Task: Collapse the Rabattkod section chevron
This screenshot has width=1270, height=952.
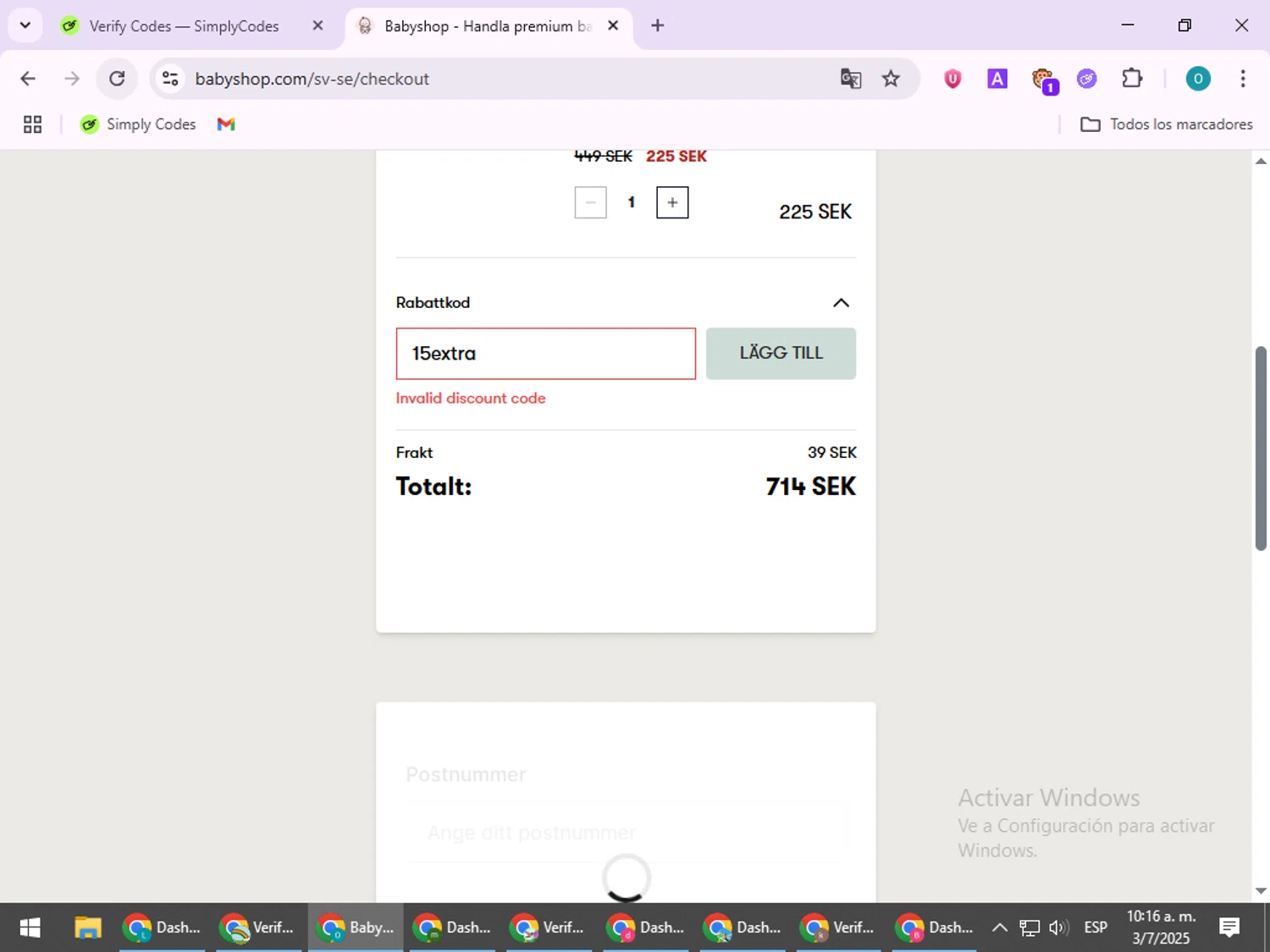Action: pos(841,303)
